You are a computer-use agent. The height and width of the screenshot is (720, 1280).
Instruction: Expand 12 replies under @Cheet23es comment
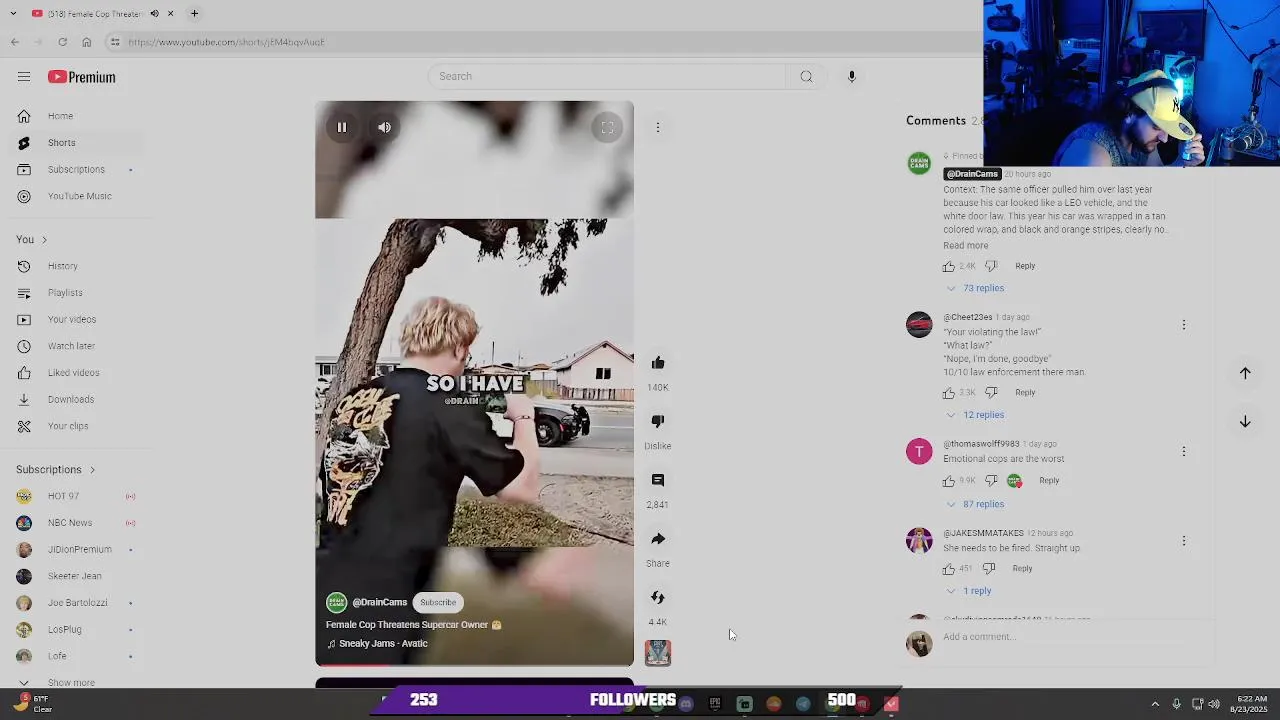tap(976, 415)
